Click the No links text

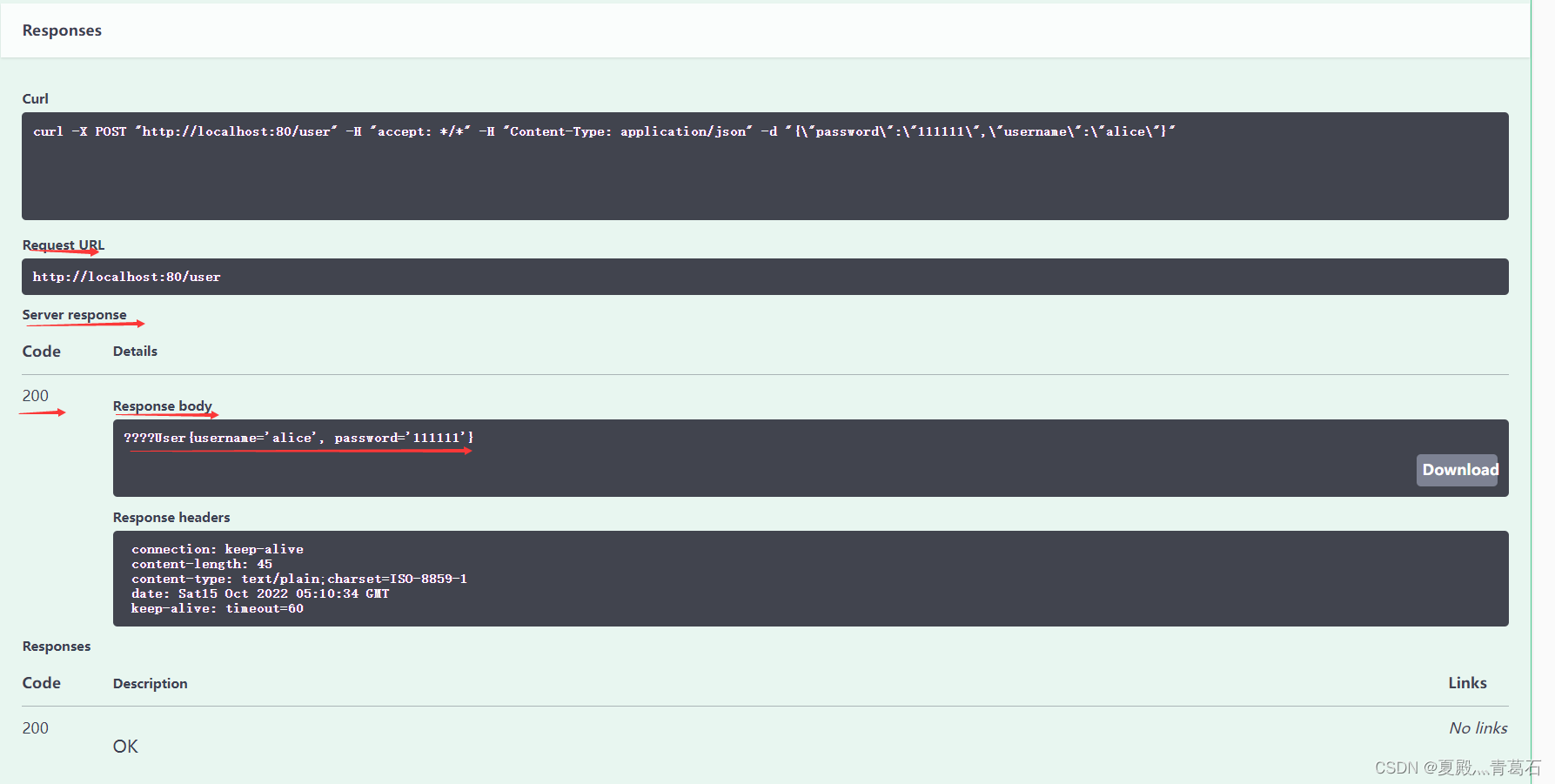click(x=1478, y=728)
